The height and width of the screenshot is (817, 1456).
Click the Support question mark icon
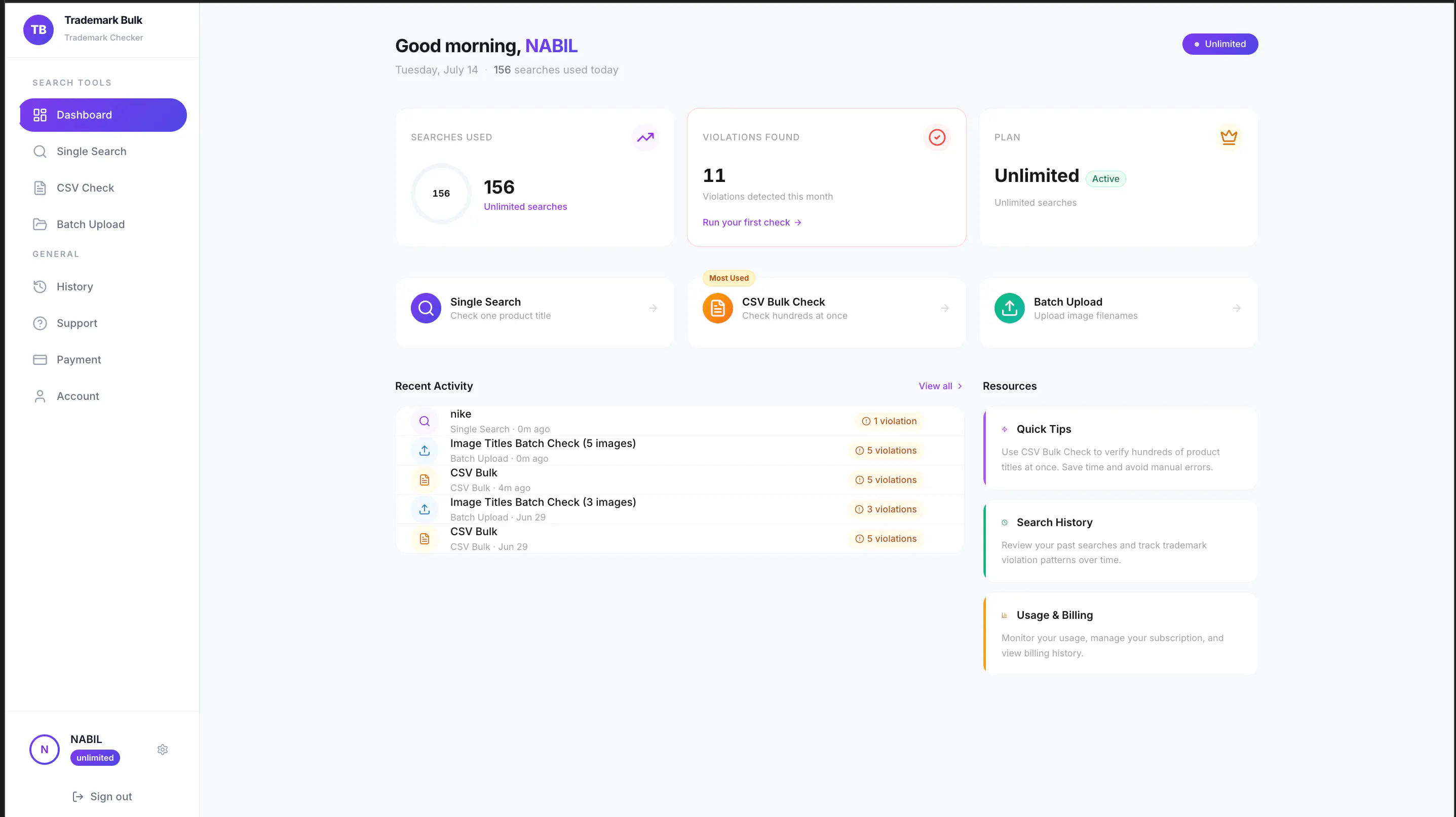(40, 323)
